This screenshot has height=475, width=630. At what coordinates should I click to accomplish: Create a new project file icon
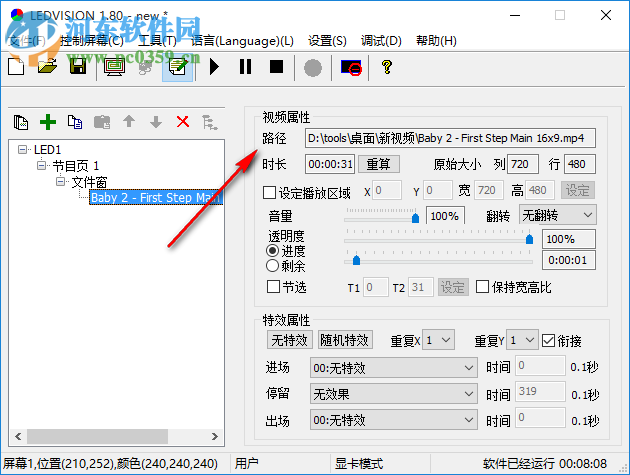tap(16, 67)
